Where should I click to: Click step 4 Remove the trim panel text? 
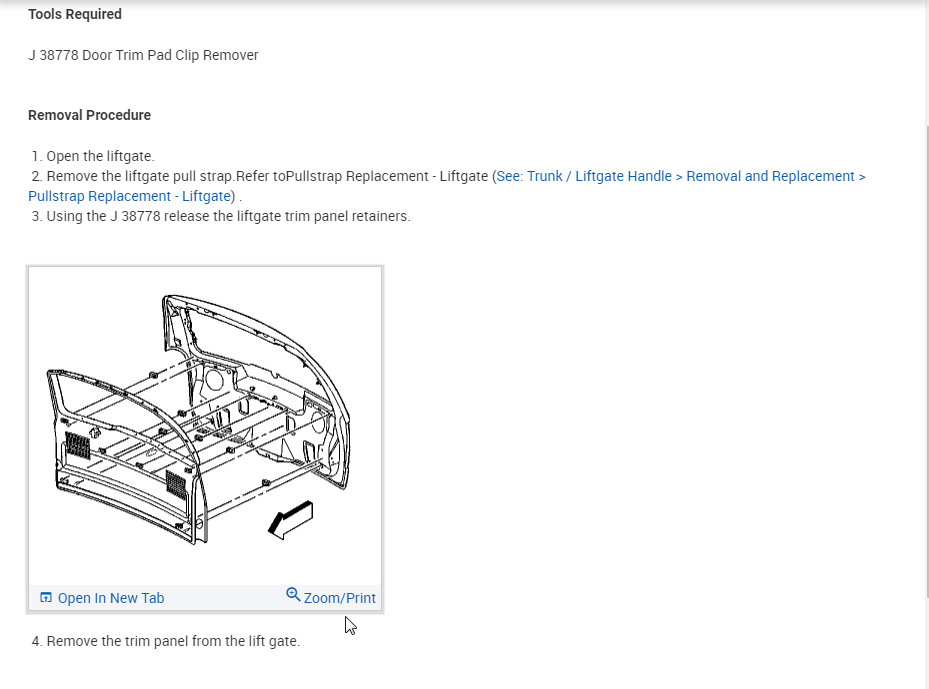[166, 641]
